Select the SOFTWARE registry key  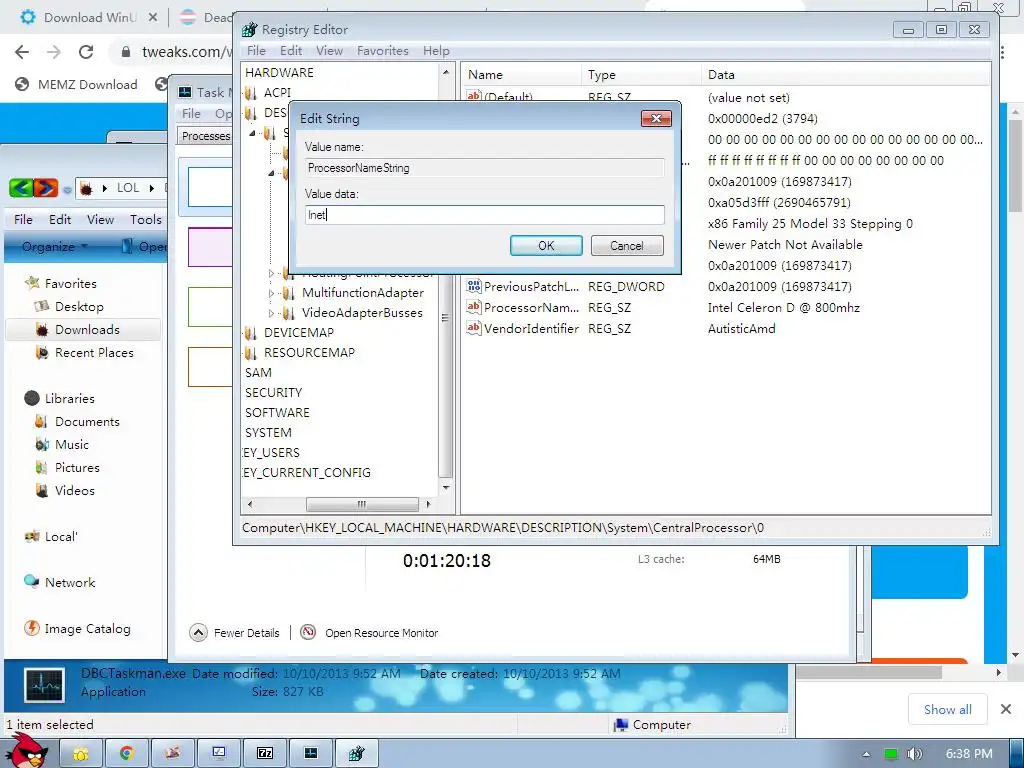[x=277, y=413]
